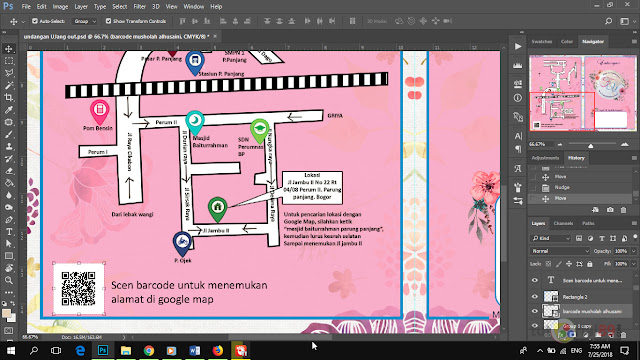Open the Layers panel flyout menu
The width and height of the screenshot is (640, 360).
[634, 223]
